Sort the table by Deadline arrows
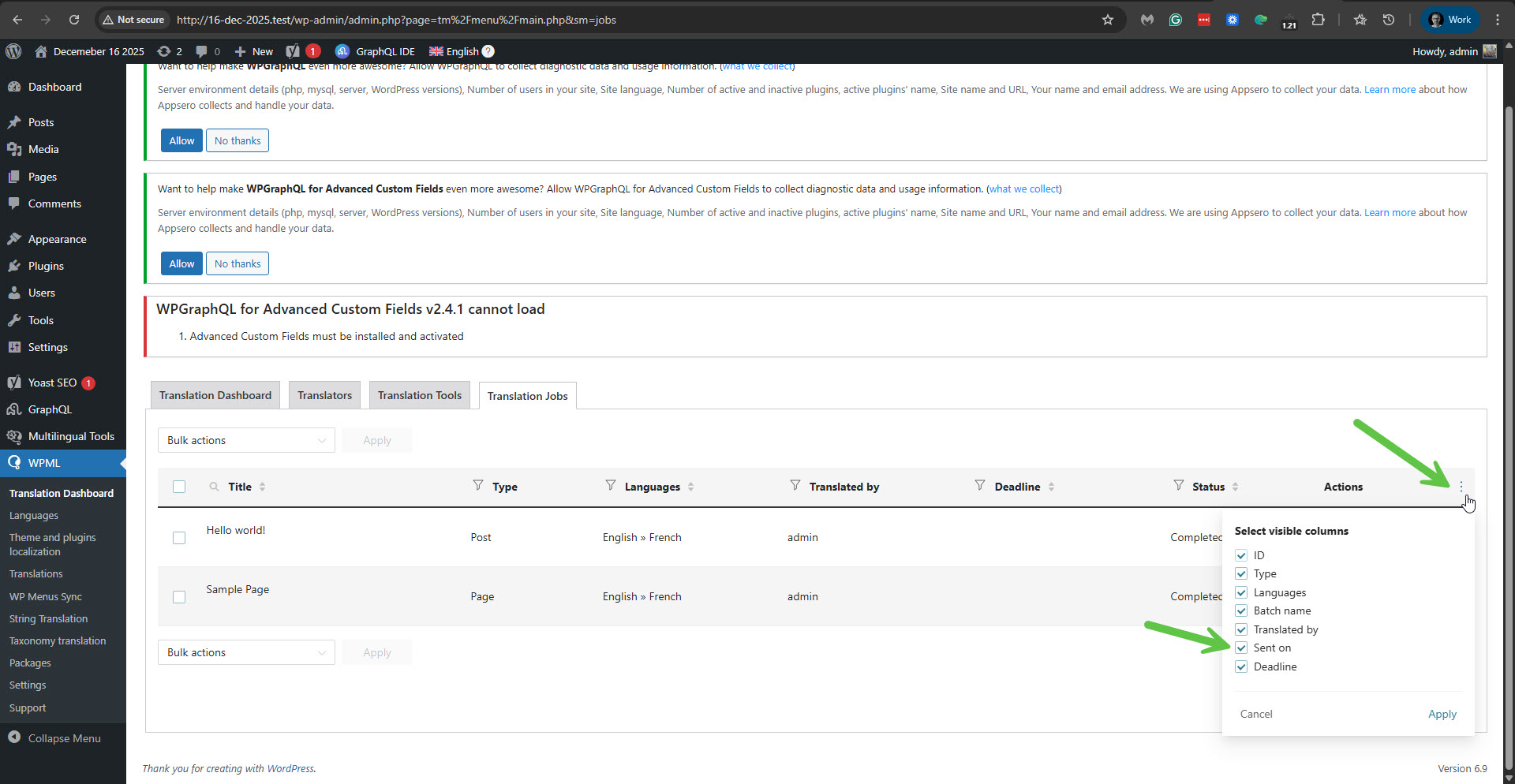Screen dimensions: 1515x784 pyautogui.click(x=1052, y=487)
